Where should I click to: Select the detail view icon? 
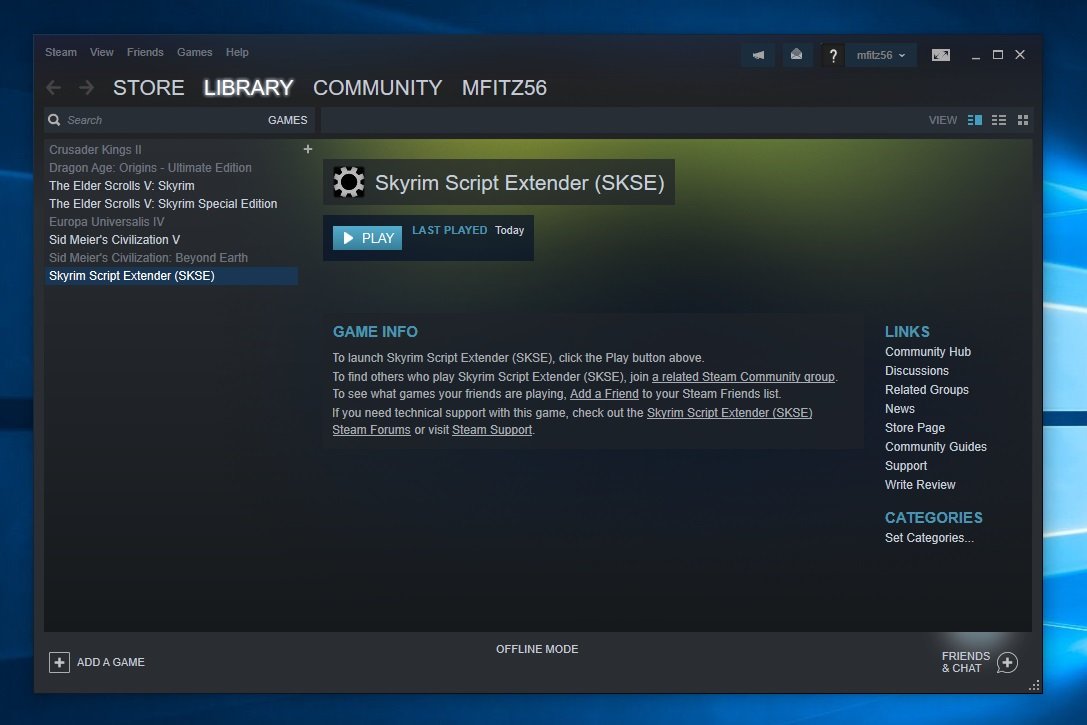975,120
